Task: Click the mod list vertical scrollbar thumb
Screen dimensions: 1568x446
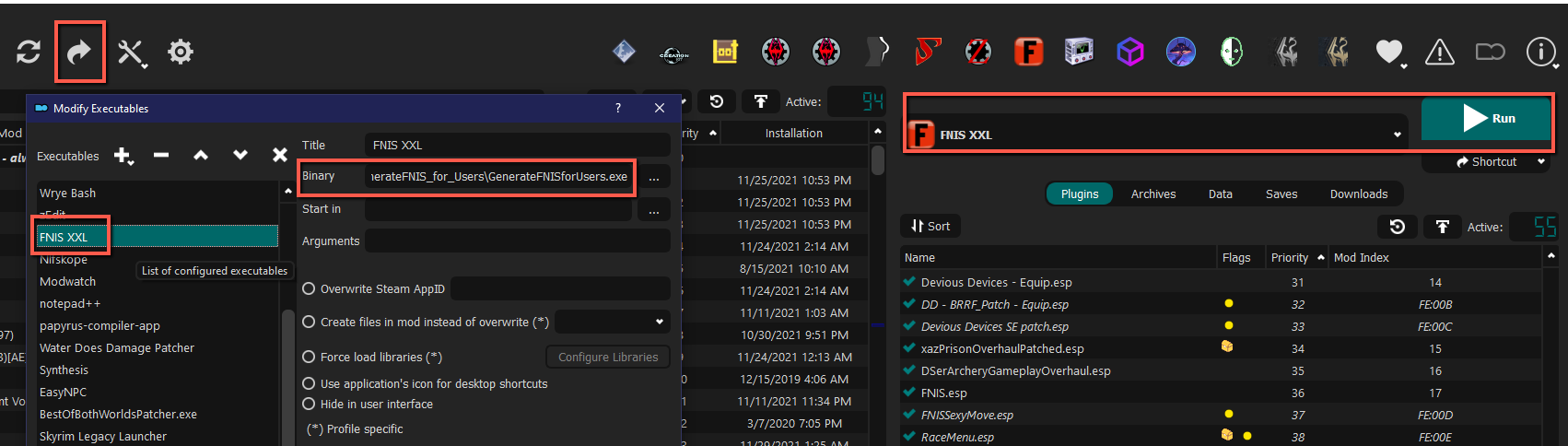Action: click(x=878, y=161)
